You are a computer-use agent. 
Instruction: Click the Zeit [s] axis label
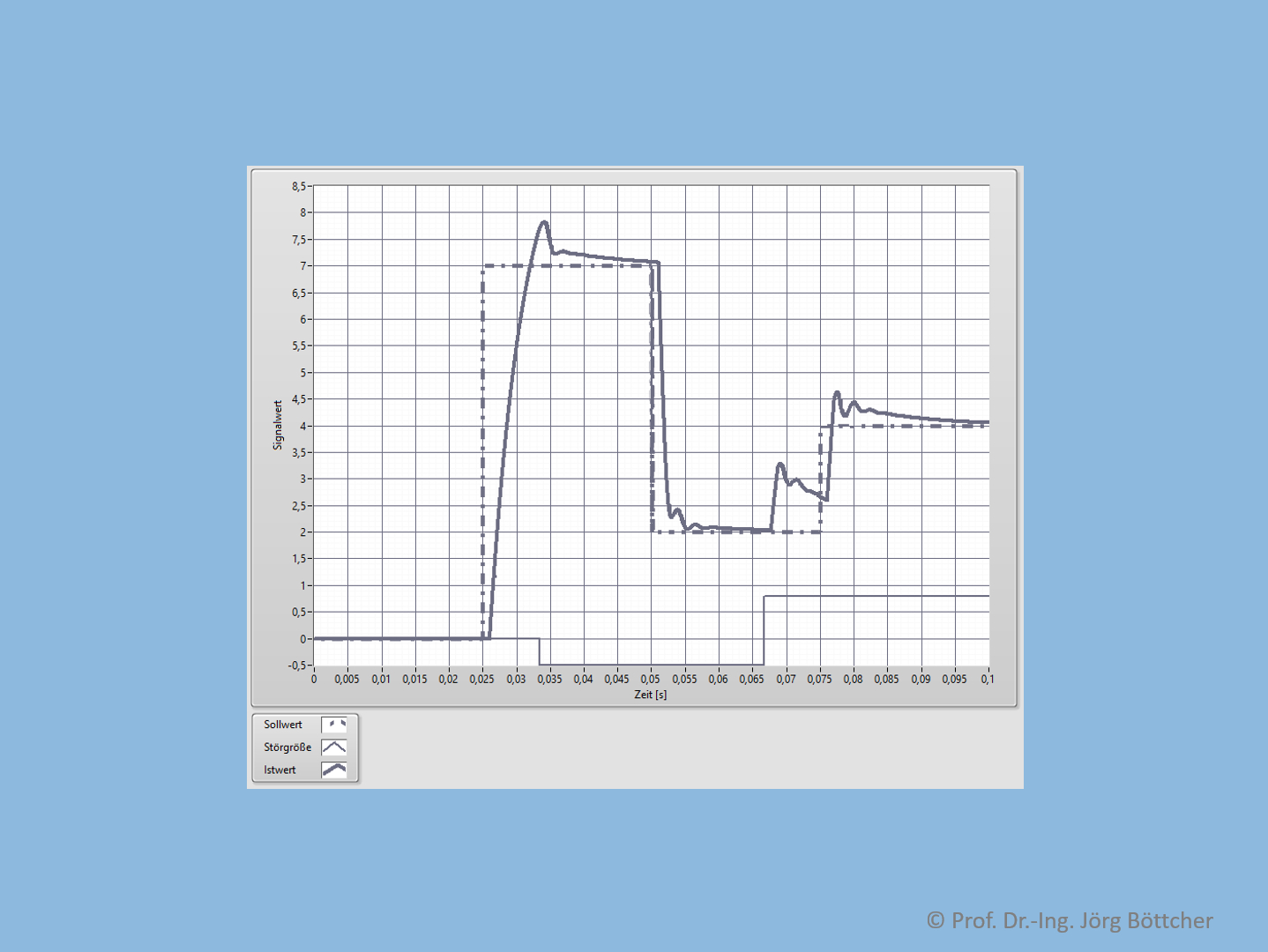point(651,695)
